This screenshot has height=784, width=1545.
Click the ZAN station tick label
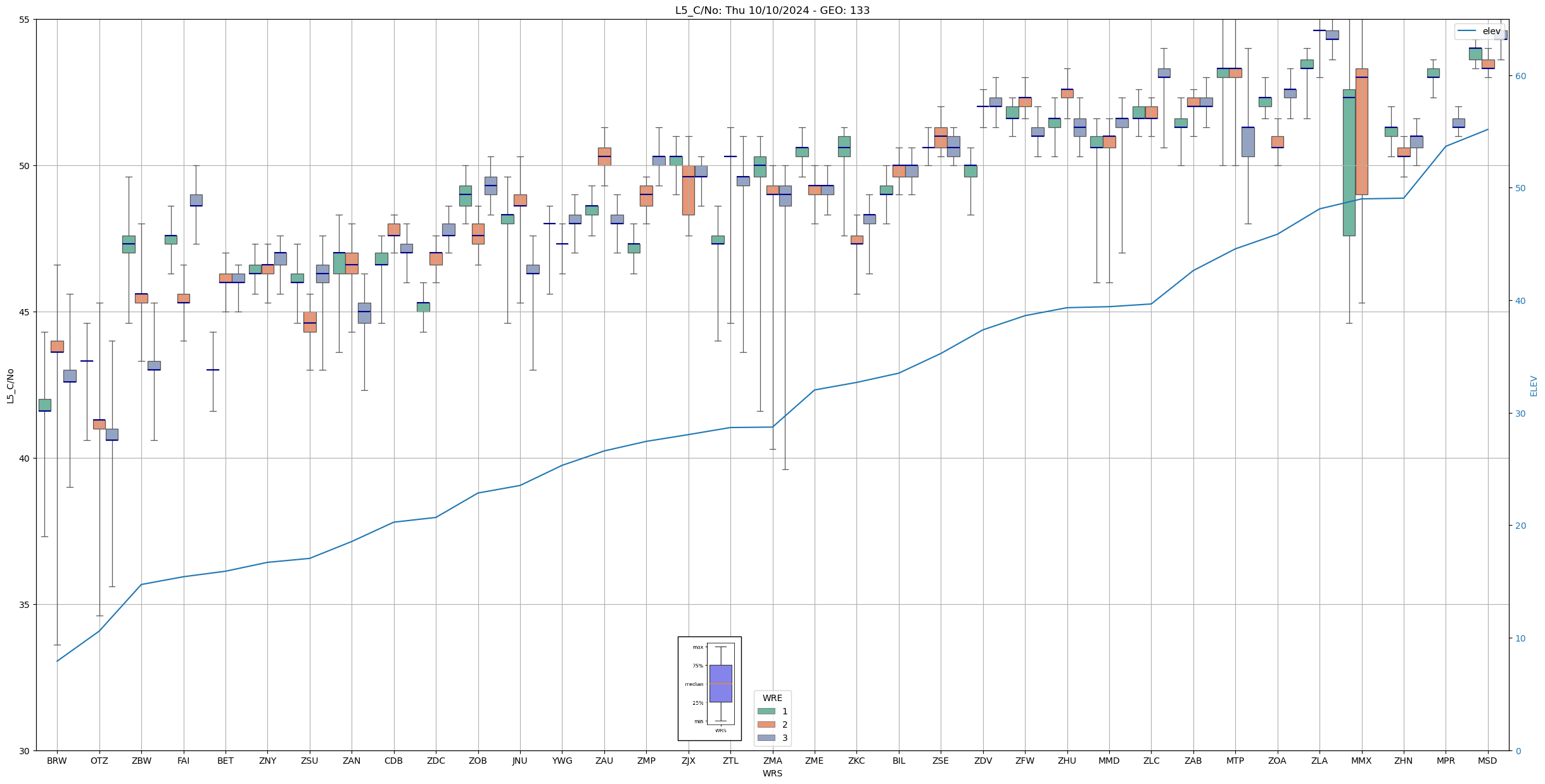(352, 761)
